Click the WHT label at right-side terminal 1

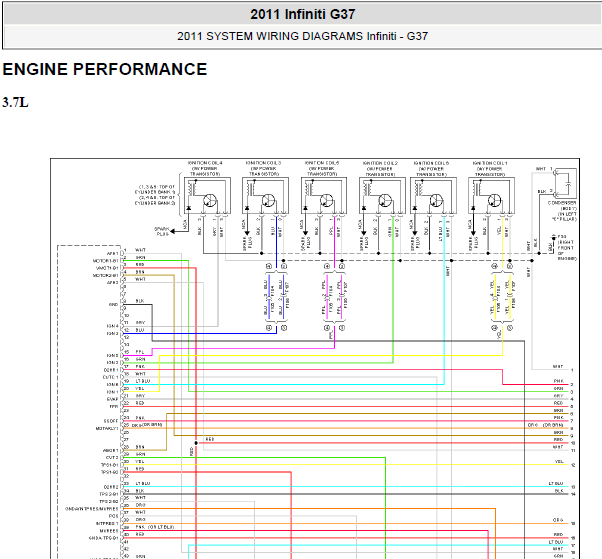click(558, 367)
